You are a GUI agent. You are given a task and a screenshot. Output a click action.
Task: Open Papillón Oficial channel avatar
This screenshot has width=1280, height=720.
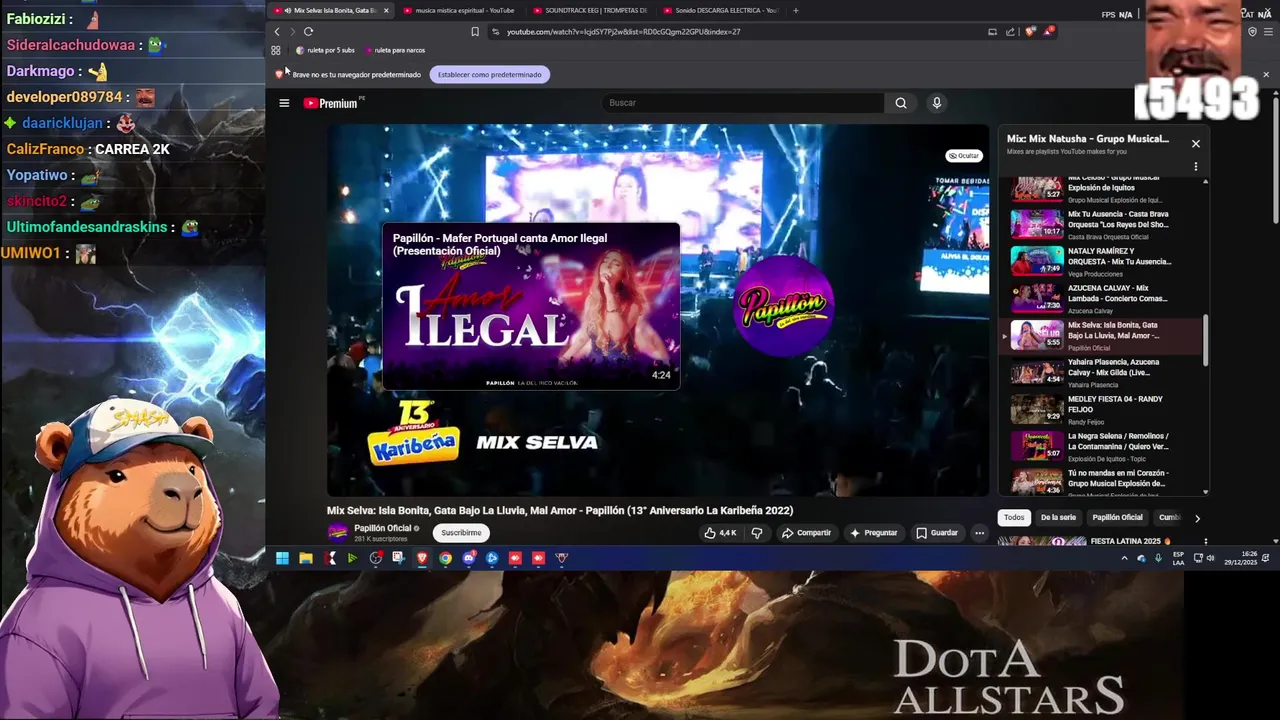[x=338, y=532]
